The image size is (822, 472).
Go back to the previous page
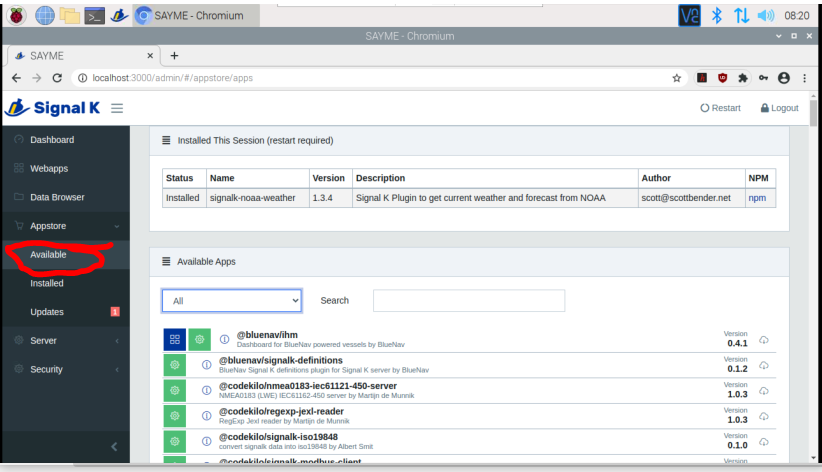pos(16,78)
